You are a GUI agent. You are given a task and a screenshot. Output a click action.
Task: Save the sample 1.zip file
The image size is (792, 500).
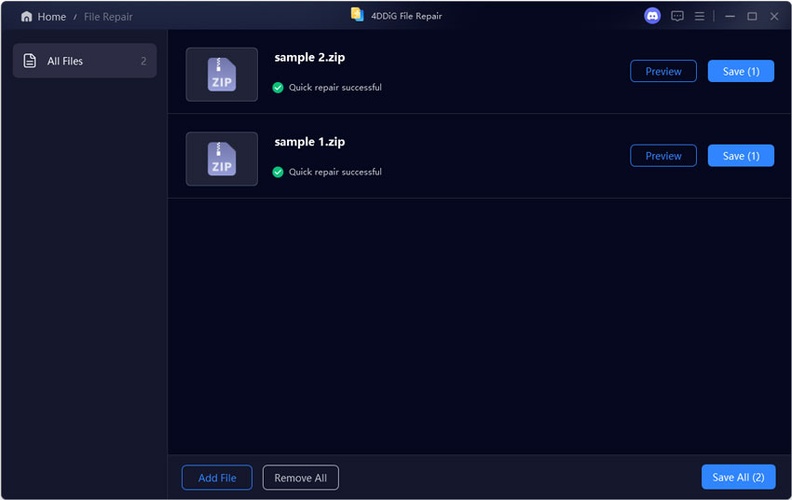tap(741, 156)
